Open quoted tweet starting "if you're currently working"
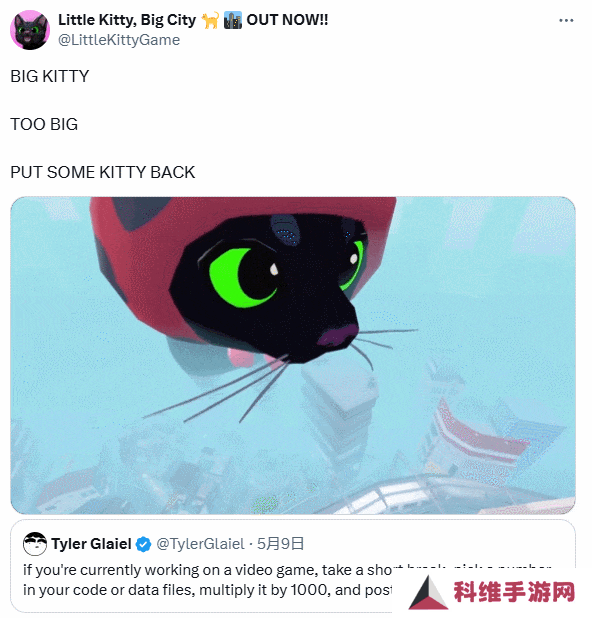The height and width of the screenshot is (618, 592). [293, 566]
